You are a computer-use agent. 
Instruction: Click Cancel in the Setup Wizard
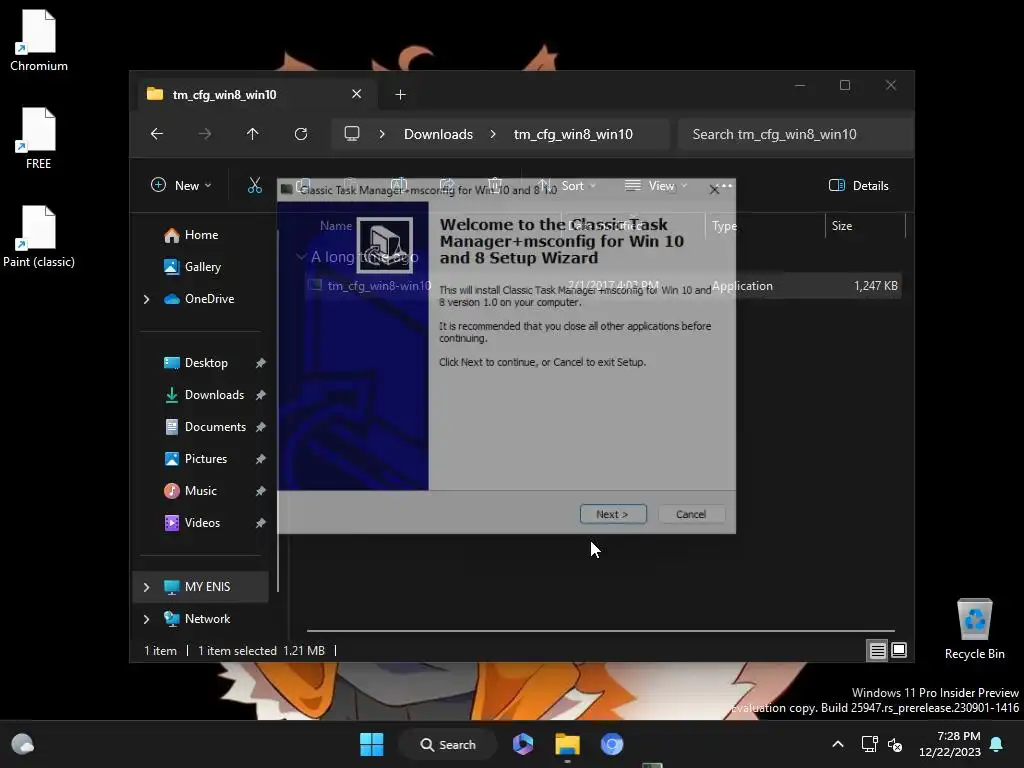click(691, 514)
